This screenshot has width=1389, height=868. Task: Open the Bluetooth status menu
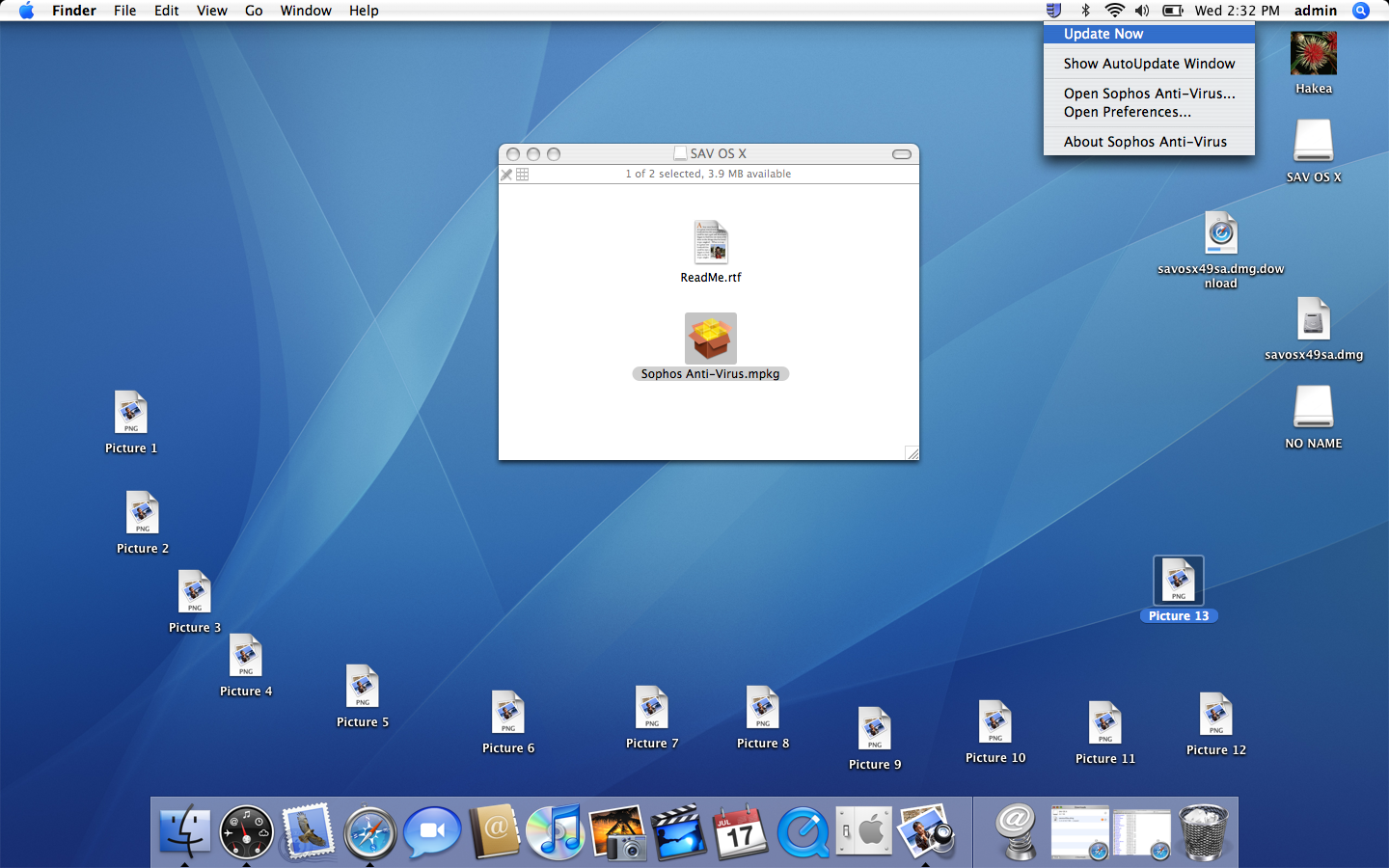coord(1085,11)
